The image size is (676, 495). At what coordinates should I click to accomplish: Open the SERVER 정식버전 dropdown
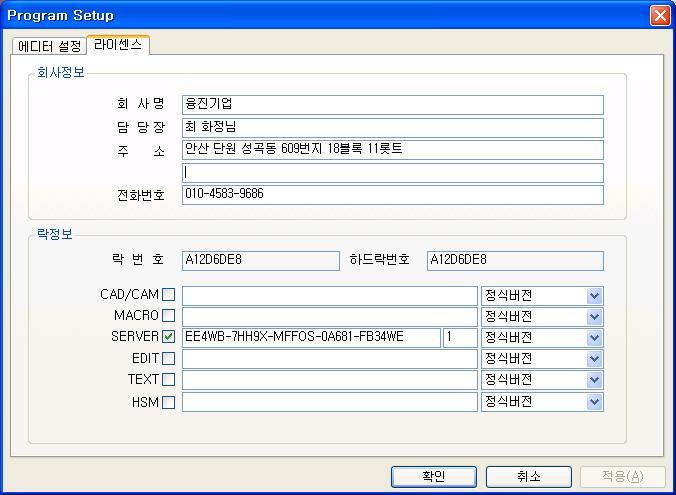tap(542, 338)
